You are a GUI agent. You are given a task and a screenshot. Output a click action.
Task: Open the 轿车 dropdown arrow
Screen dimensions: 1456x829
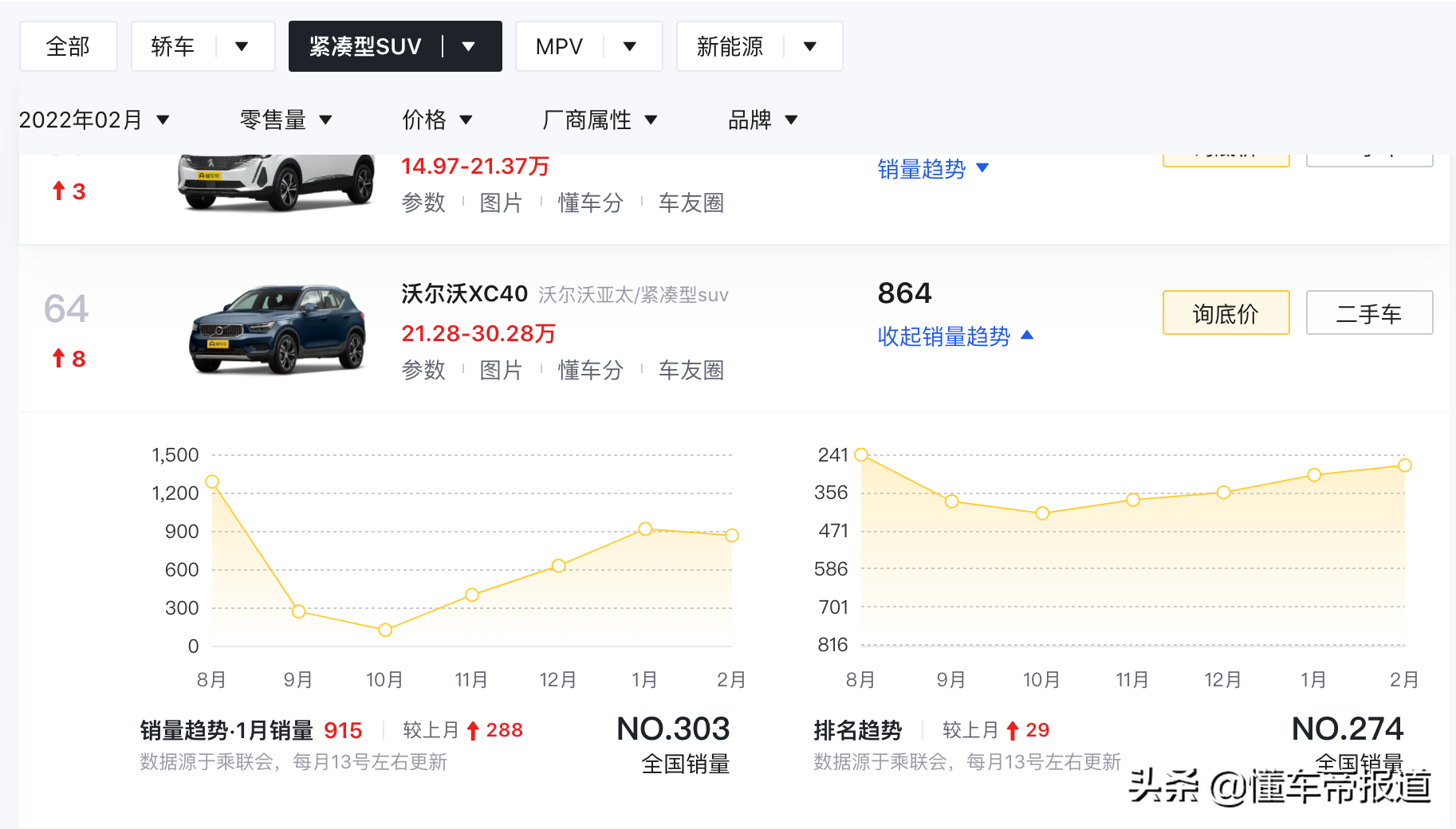tap(242, 46)
